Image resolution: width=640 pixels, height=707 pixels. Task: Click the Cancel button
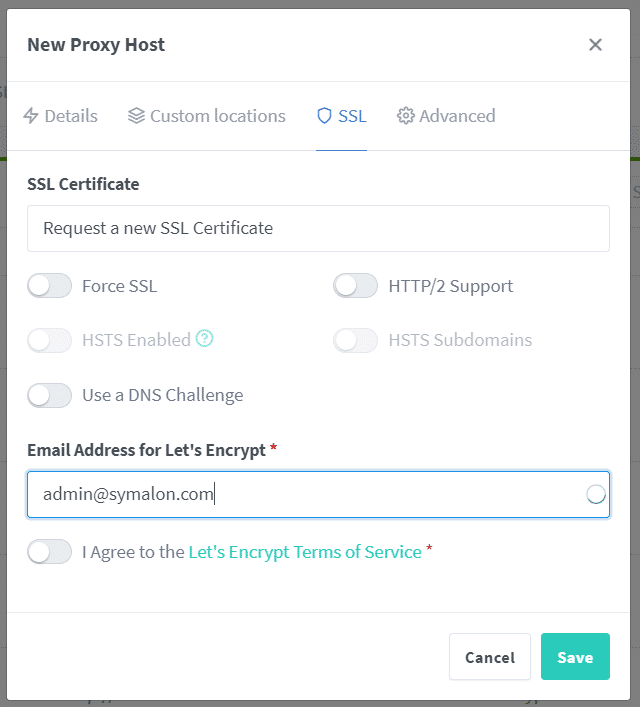coord(490,657)
